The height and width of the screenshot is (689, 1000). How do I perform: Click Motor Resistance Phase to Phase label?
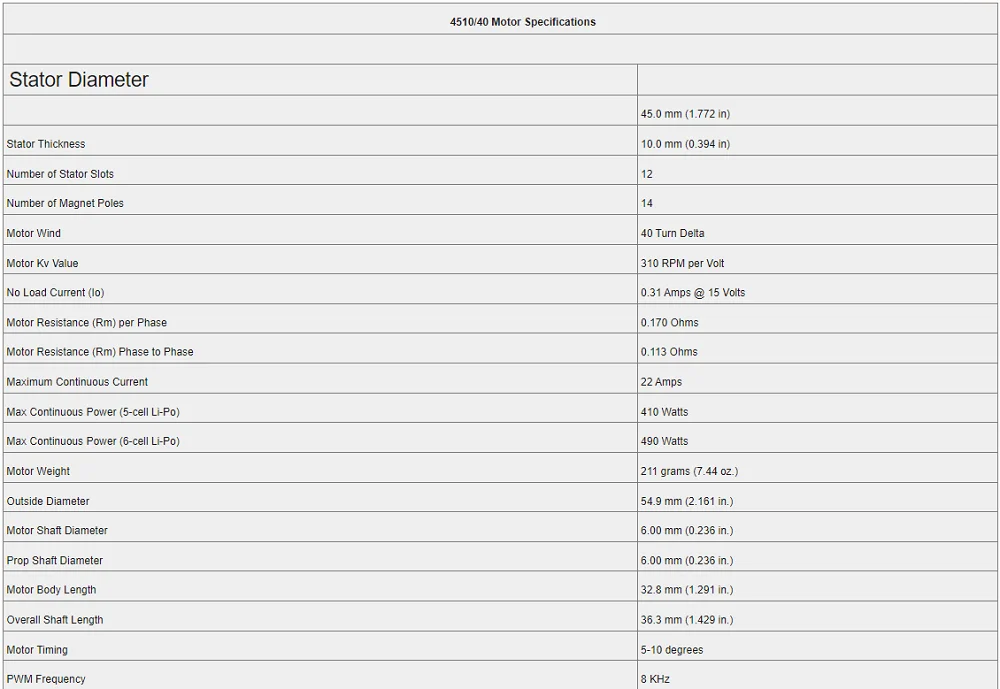99,352
